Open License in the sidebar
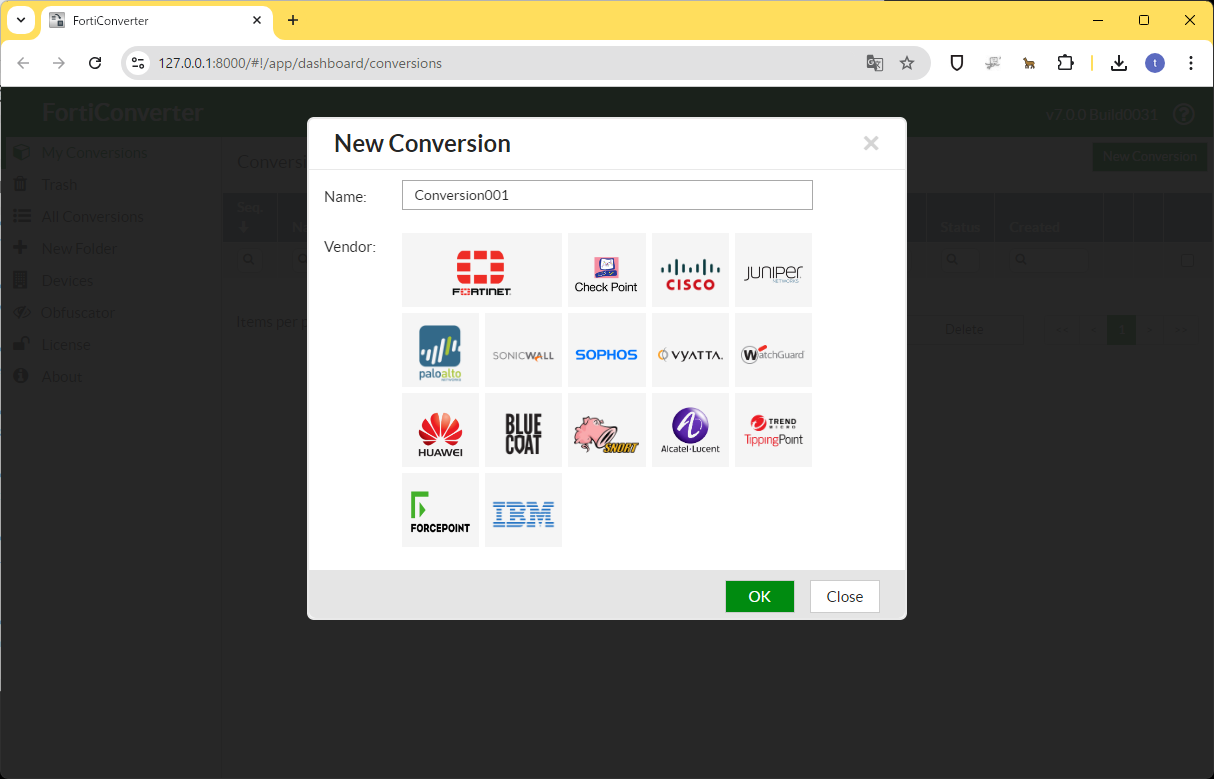The width and height of the screenshot is (1214, 779). 66,345
